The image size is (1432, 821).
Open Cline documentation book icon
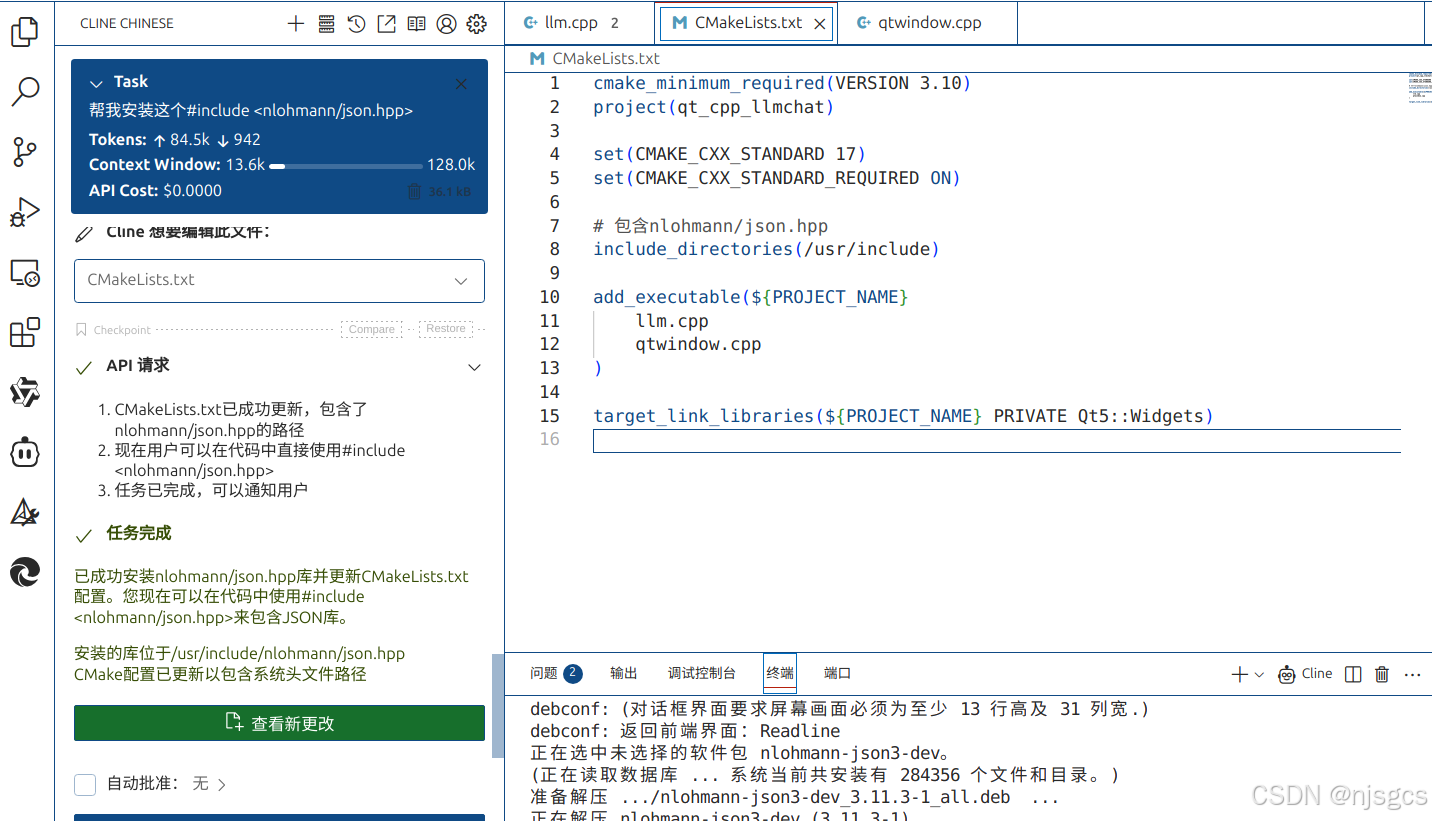416,23
